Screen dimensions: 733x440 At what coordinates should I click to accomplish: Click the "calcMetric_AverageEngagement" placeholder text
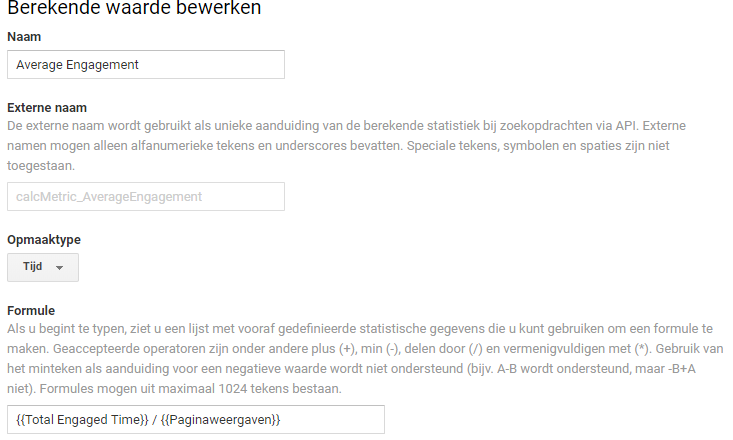coord(109,196)
